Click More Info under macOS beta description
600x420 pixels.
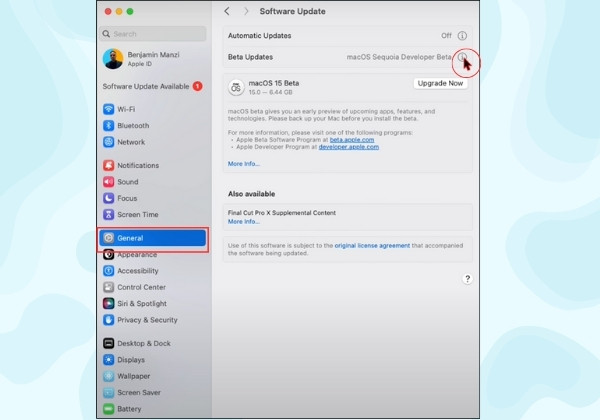coord(244,164)
